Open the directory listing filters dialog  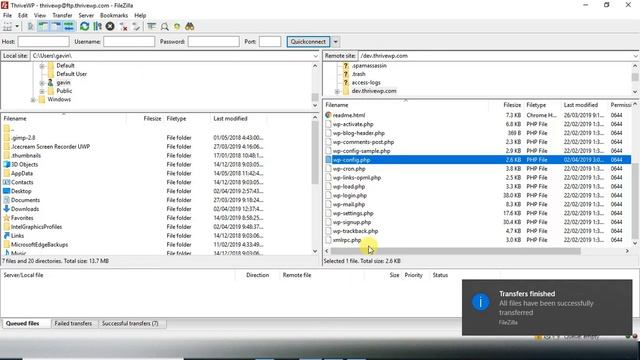click(x=151, y=27)
